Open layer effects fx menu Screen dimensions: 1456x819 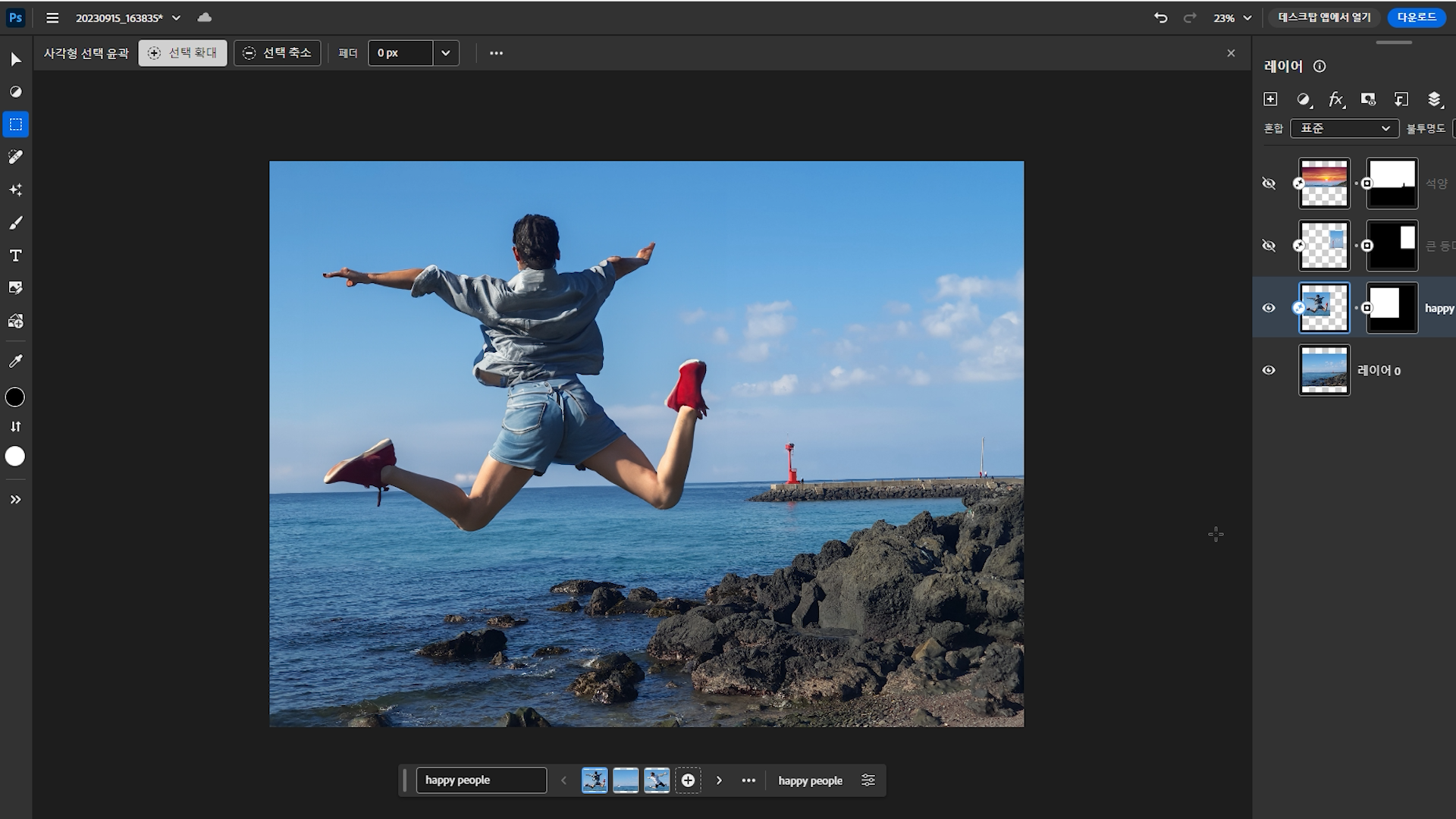point(1335,99)
